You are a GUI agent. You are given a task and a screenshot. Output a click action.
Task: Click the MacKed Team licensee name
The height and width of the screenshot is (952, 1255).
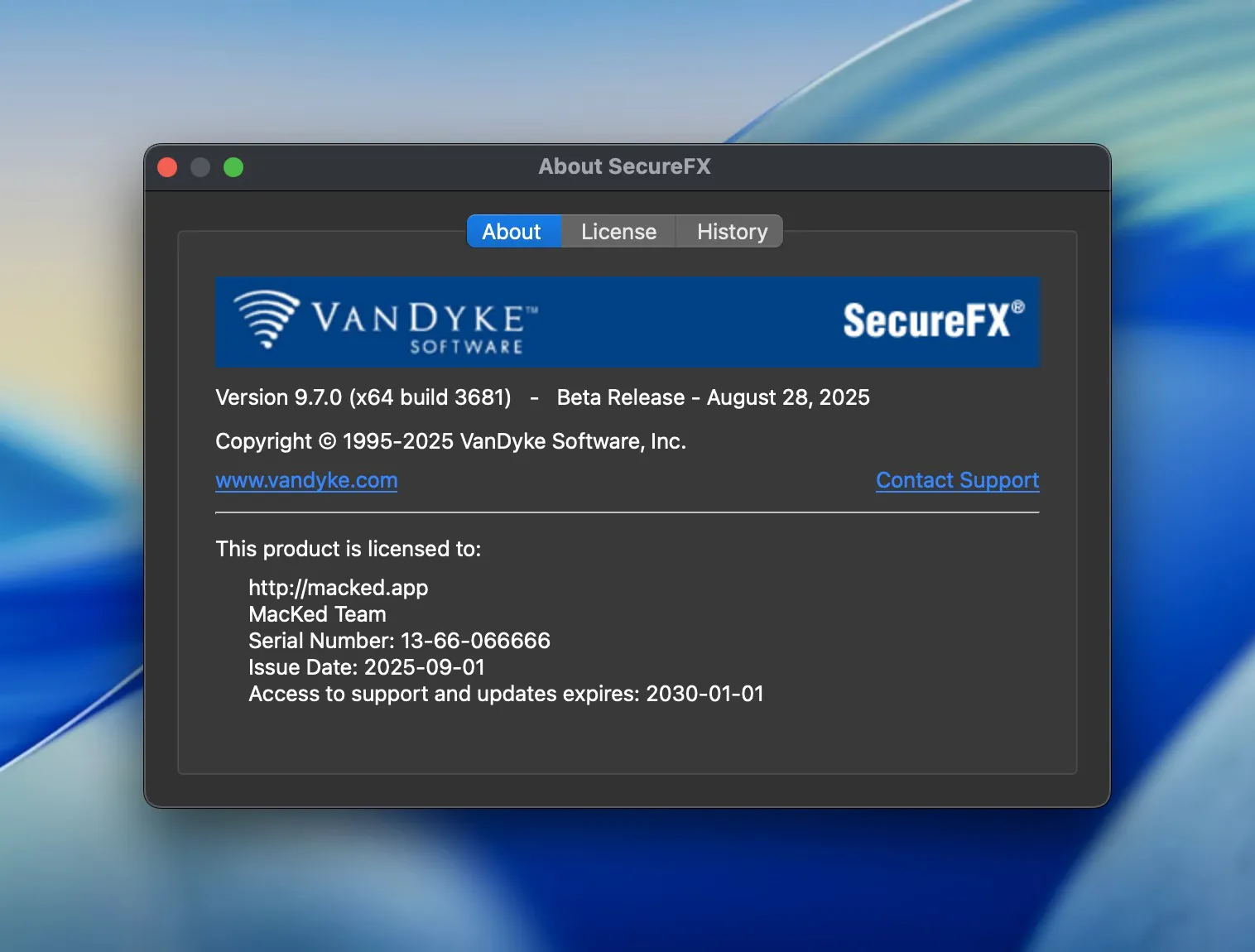point(317,614)
